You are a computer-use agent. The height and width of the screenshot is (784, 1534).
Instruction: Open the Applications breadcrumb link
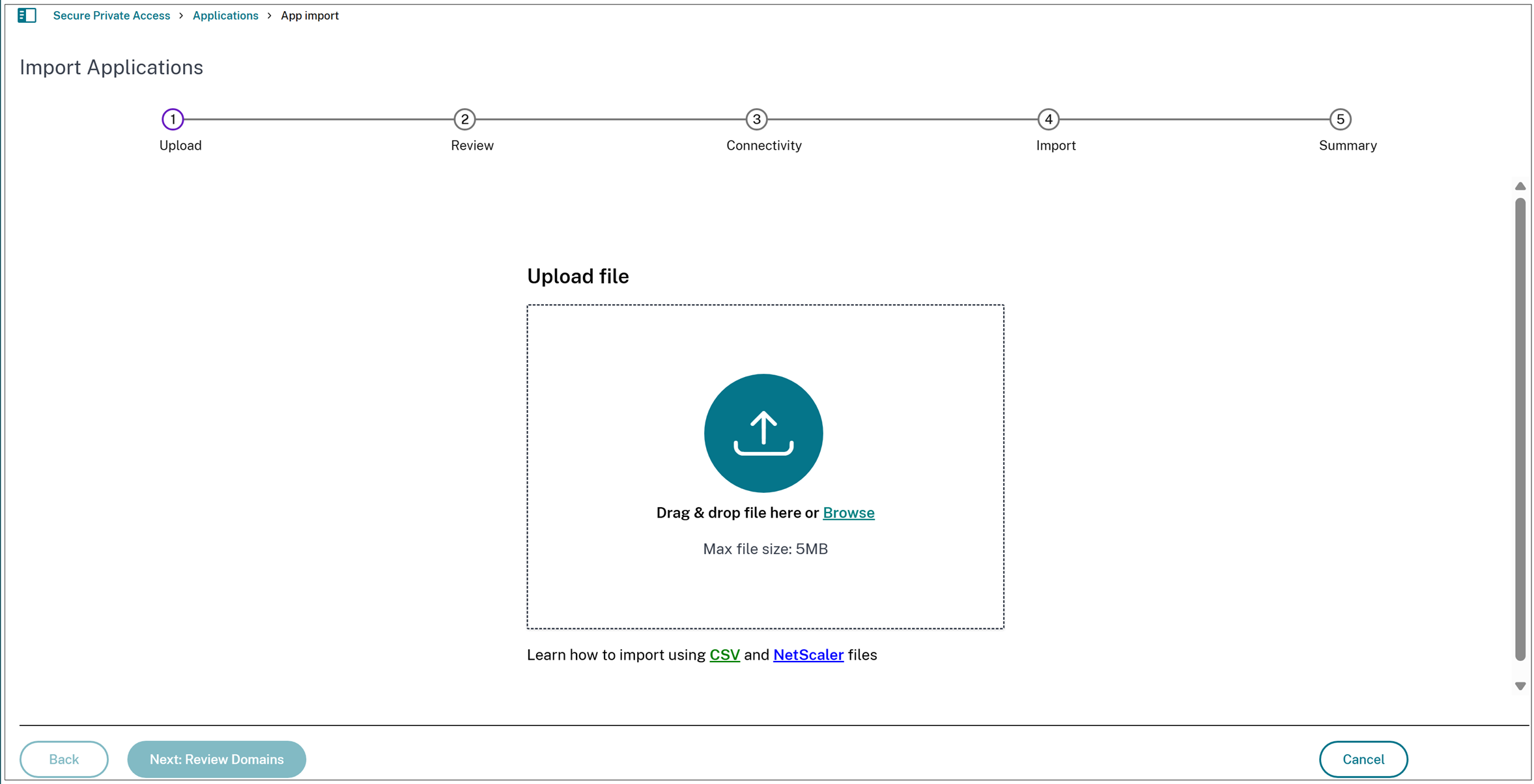[x=225, y=15]
